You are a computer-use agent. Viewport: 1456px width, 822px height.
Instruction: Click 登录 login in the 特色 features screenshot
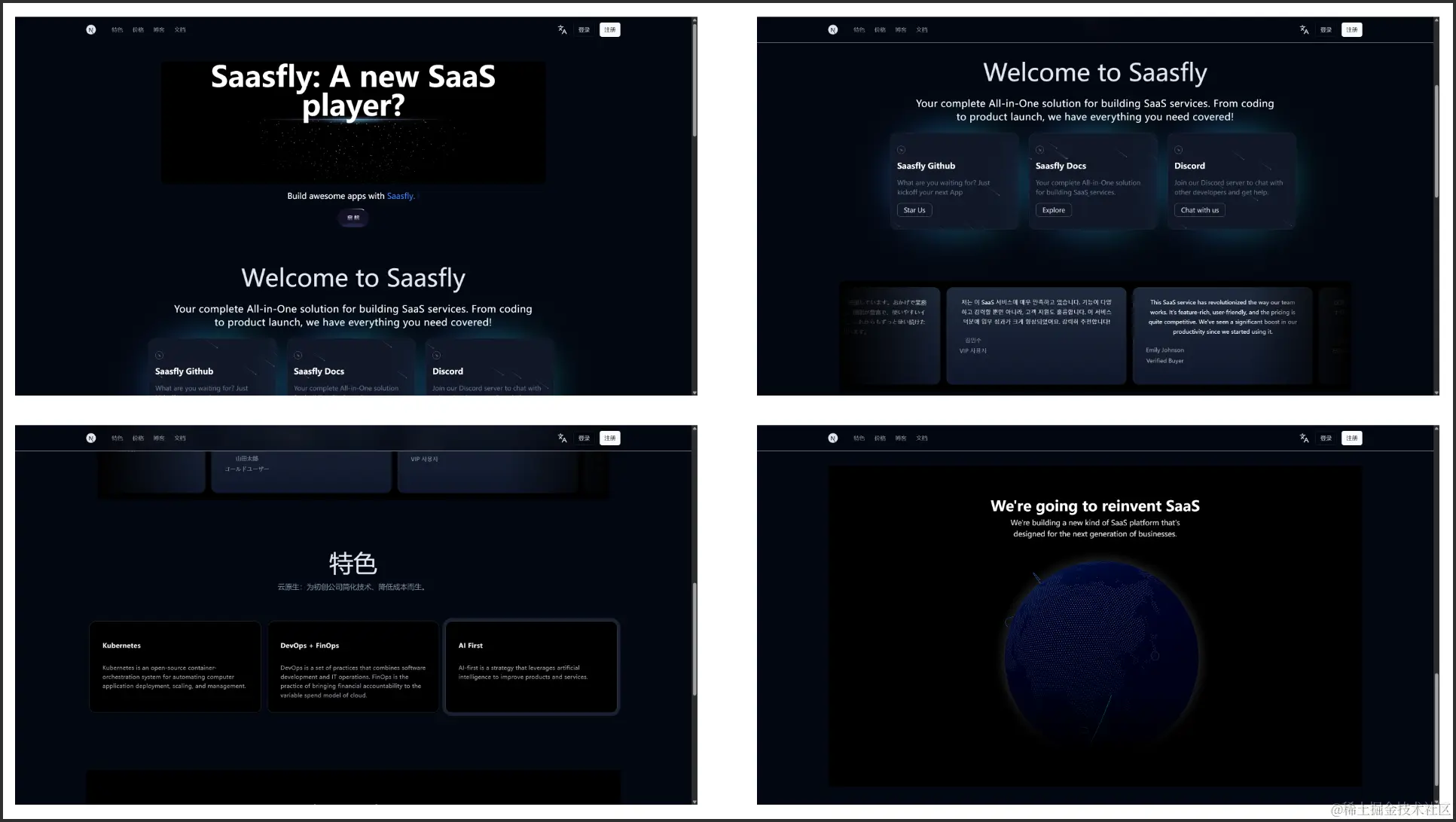(584, 439)
